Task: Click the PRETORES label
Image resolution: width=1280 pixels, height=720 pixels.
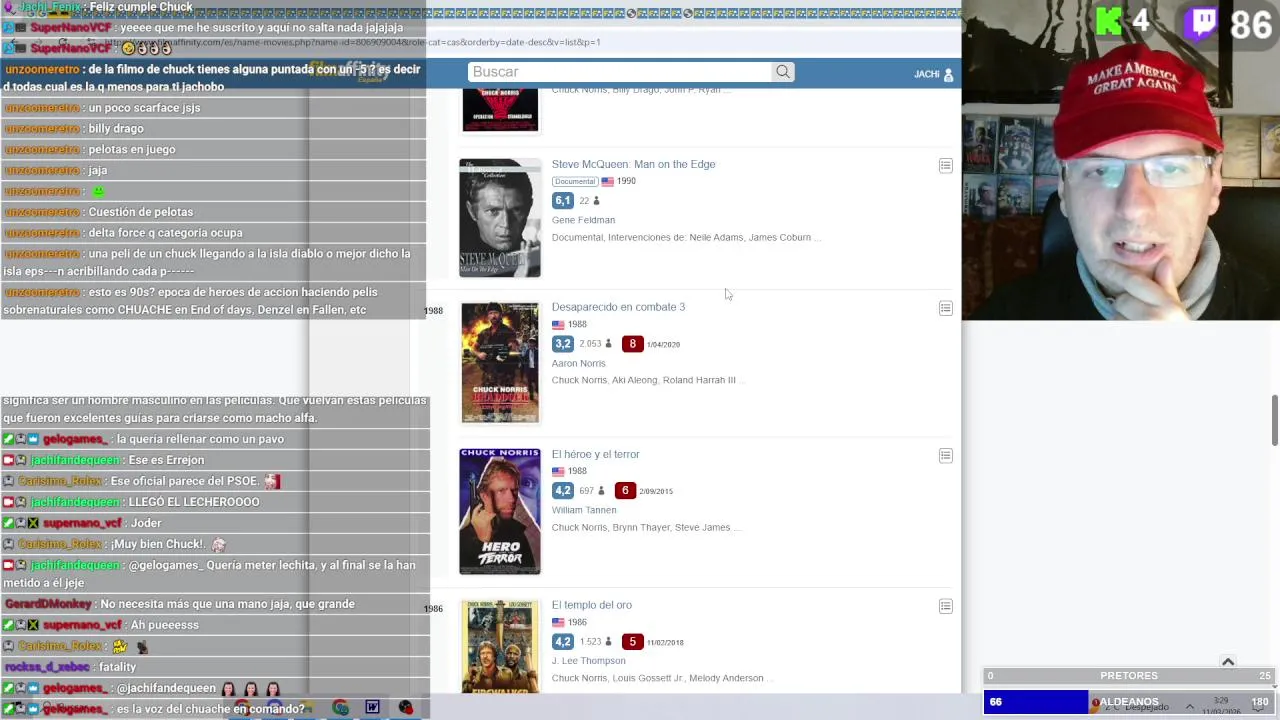Action: 1129,676
